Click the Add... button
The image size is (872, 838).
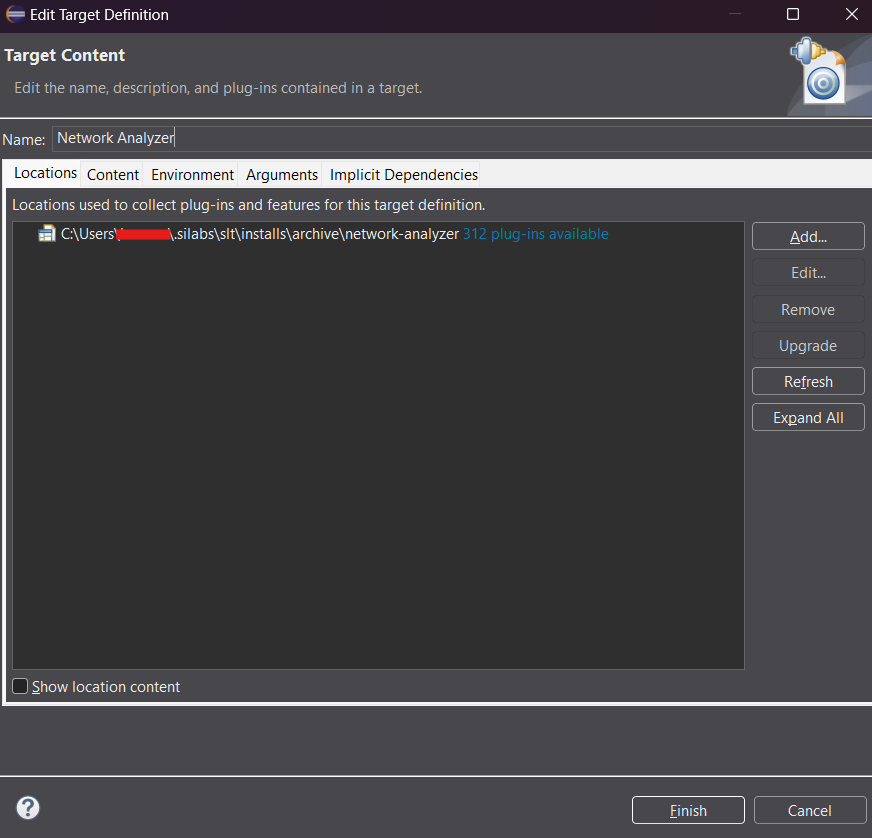(808, 236)
